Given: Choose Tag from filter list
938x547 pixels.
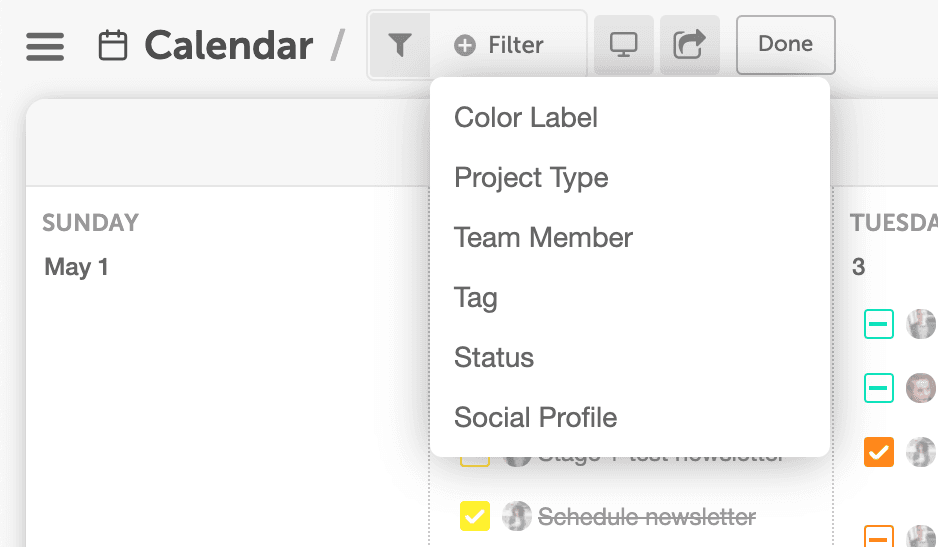Looking at the screenshot, I should [x=476, y=298].
